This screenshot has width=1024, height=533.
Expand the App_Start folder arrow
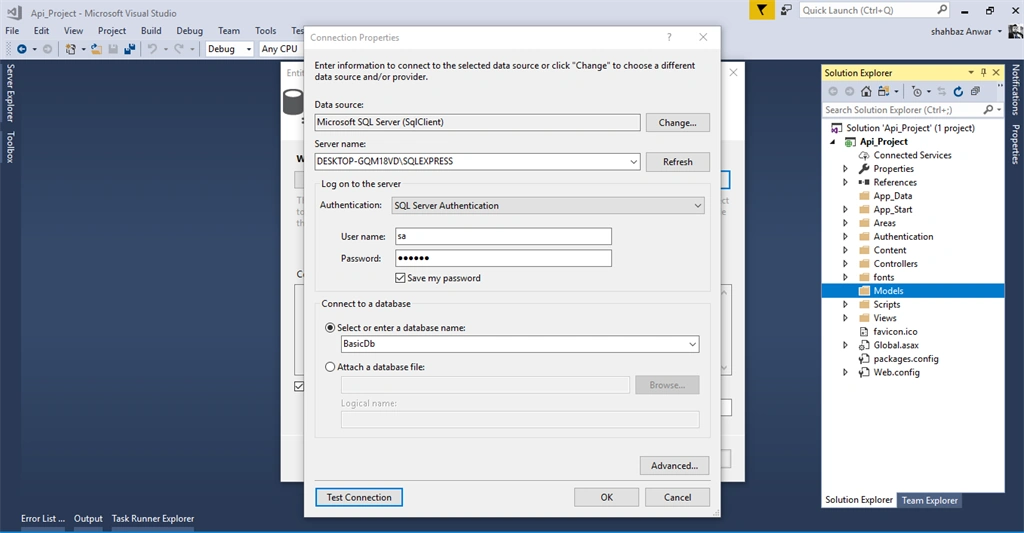[845, 210]
